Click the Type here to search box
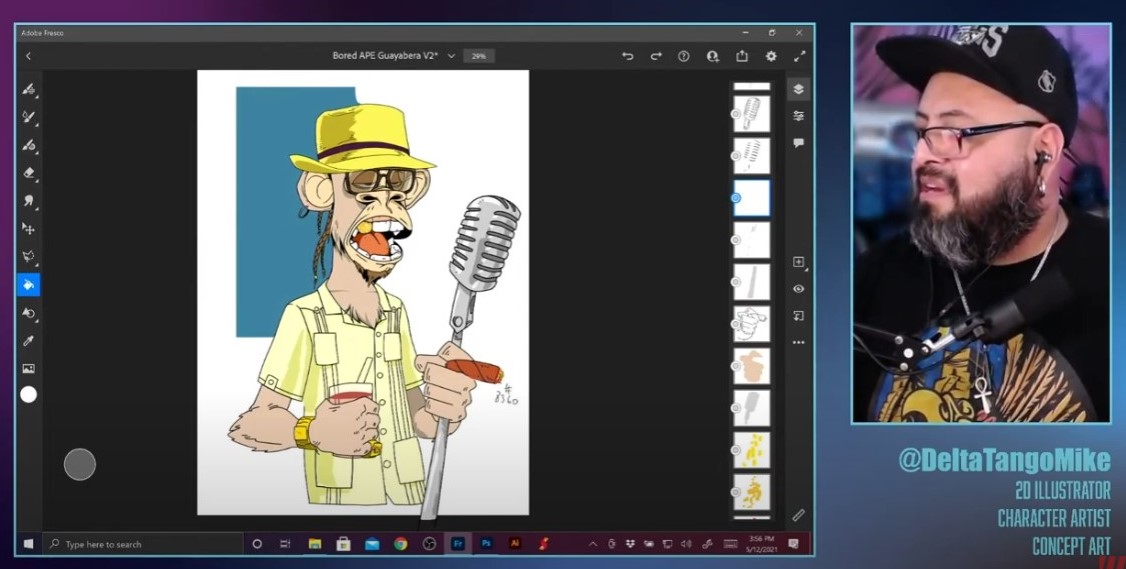1126x569 pixels. pyautogui.click(x=143, y=544)
